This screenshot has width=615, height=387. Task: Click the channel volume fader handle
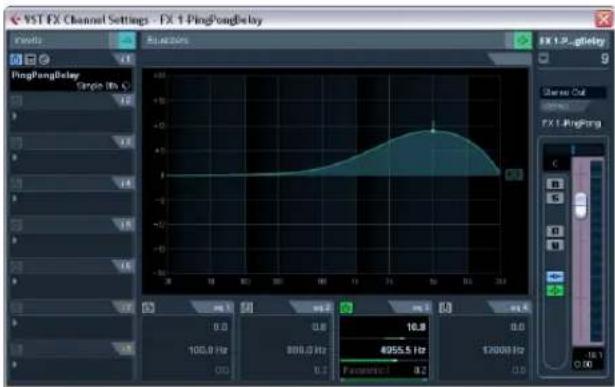[x=580, y=205]
